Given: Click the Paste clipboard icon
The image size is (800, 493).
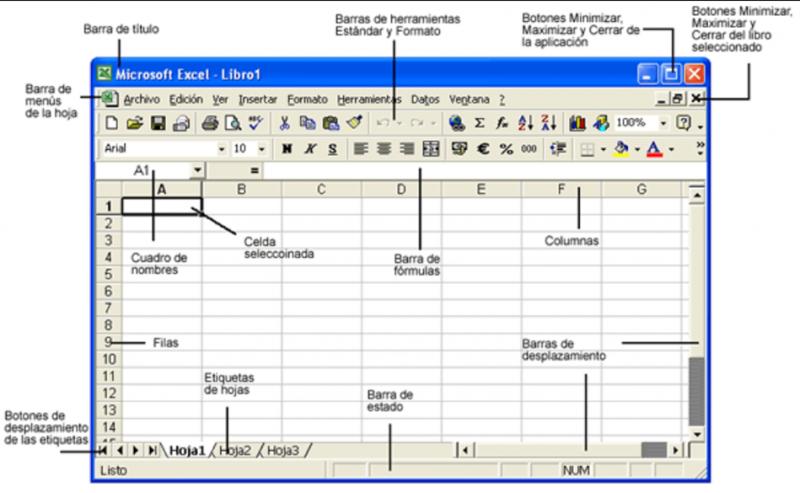Looking at the screenshot, I should click(x=331, y=123).
